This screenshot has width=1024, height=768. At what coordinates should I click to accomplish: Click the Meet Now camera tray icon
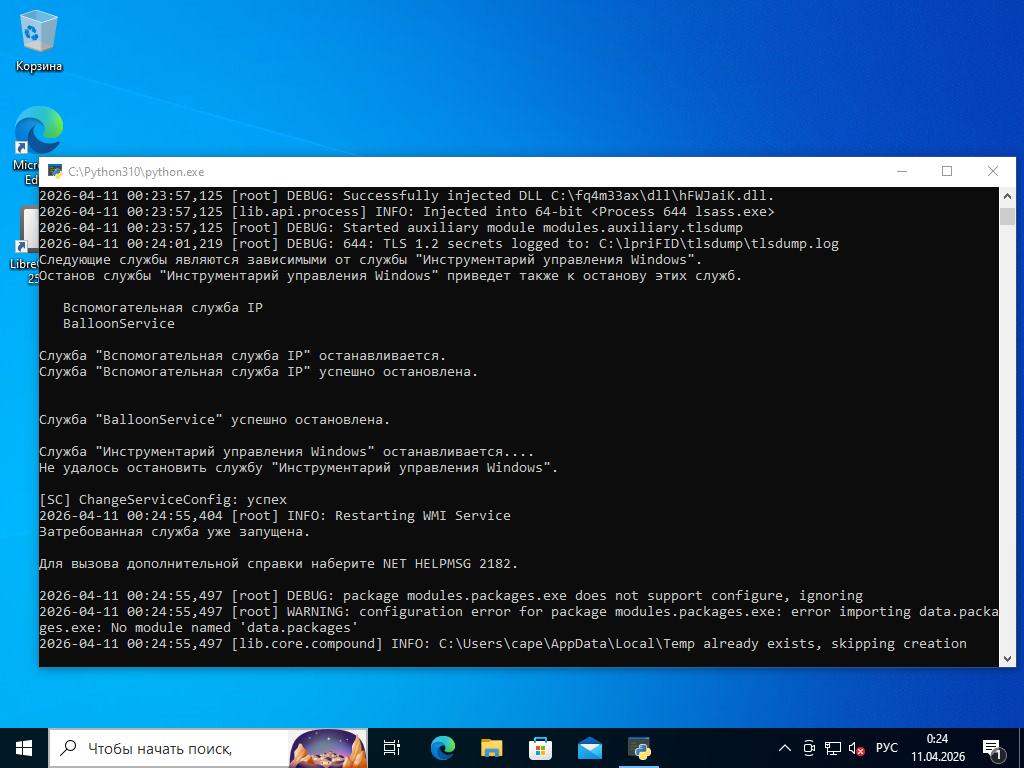[x=809, y=748]
